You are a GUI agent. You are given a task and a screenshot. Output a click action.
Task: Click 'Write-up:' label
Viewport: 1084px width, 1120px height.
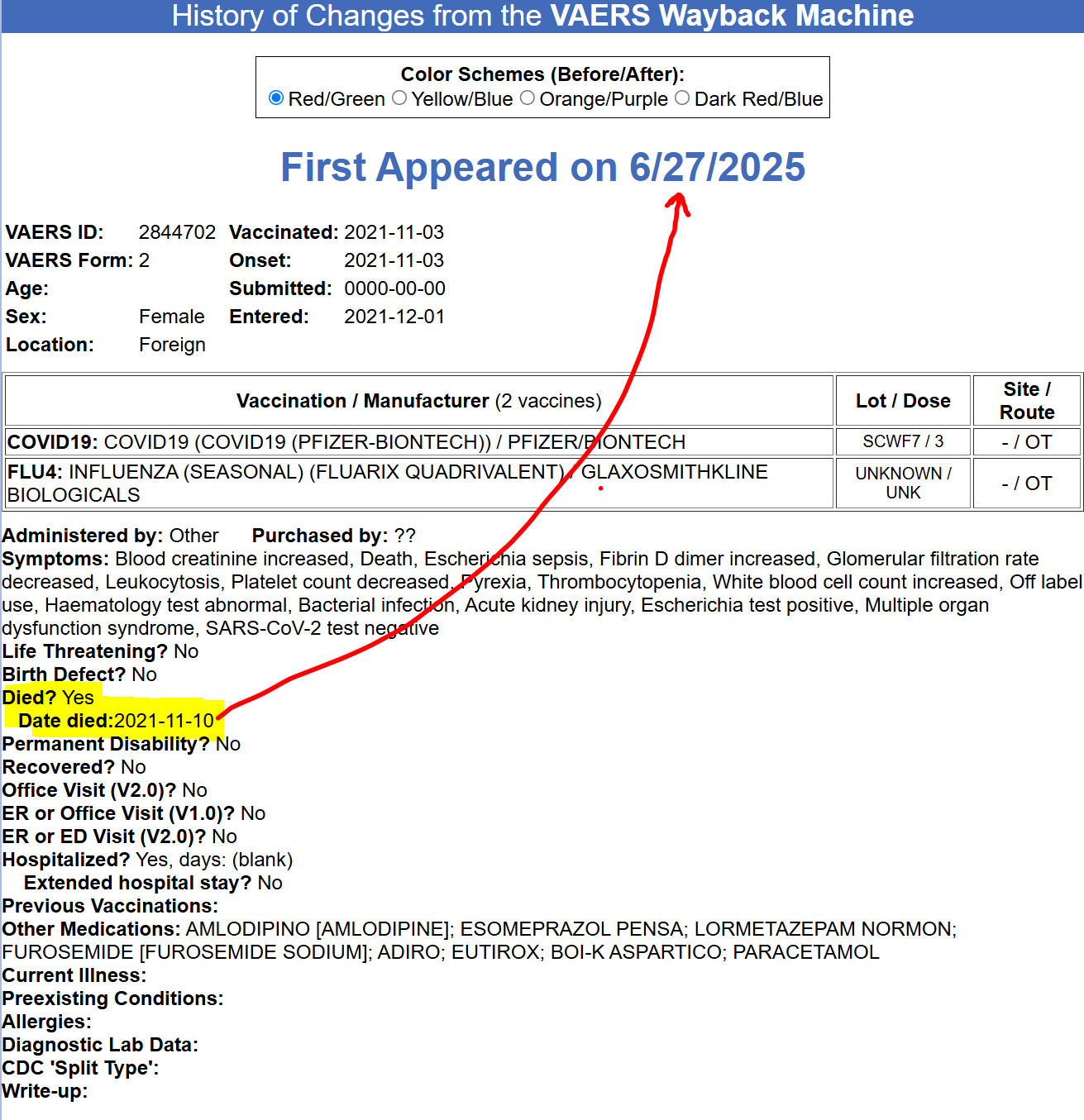(x=45, y=1091)
